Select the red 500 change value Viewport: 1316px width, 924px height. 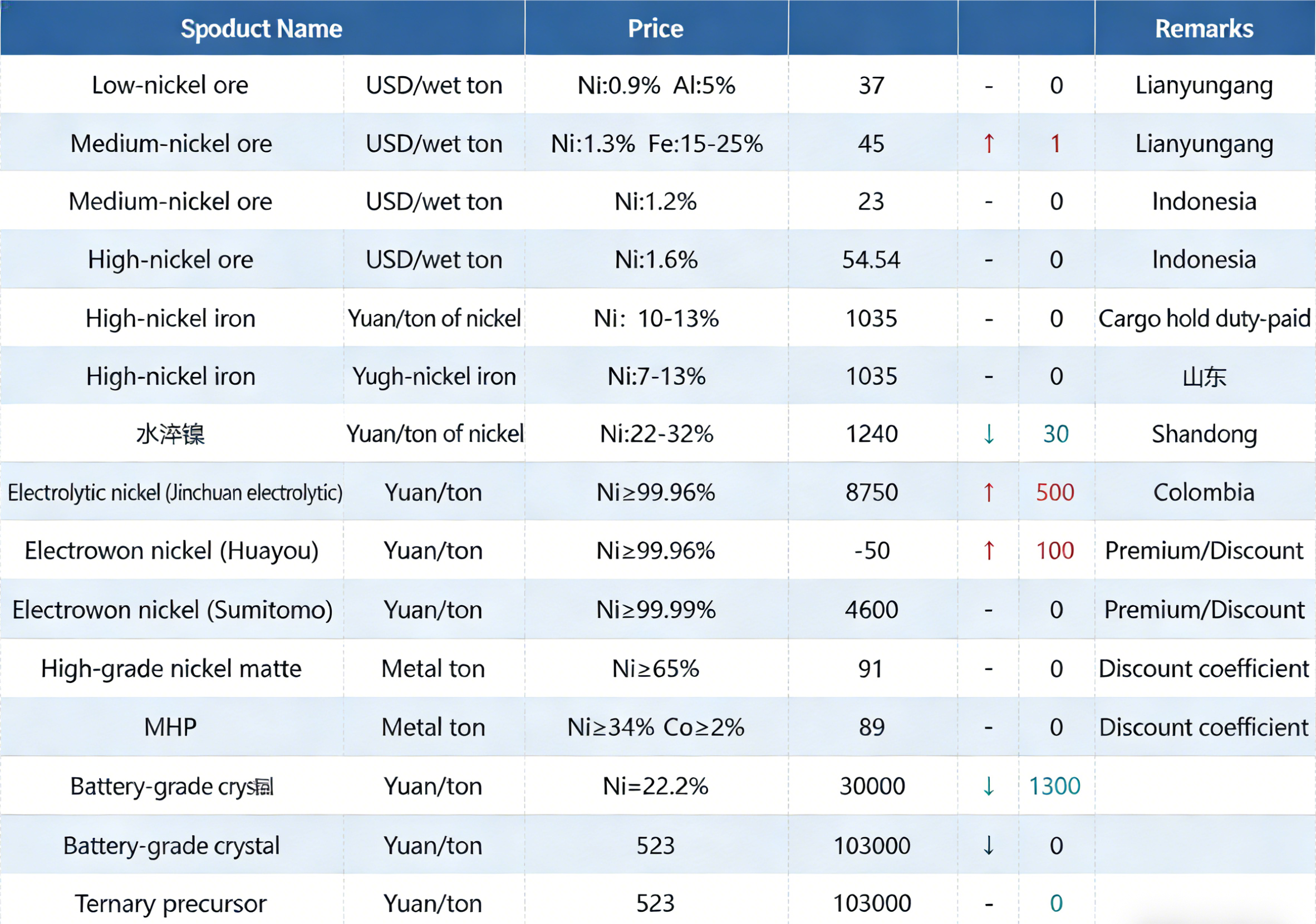point(1055,493)
